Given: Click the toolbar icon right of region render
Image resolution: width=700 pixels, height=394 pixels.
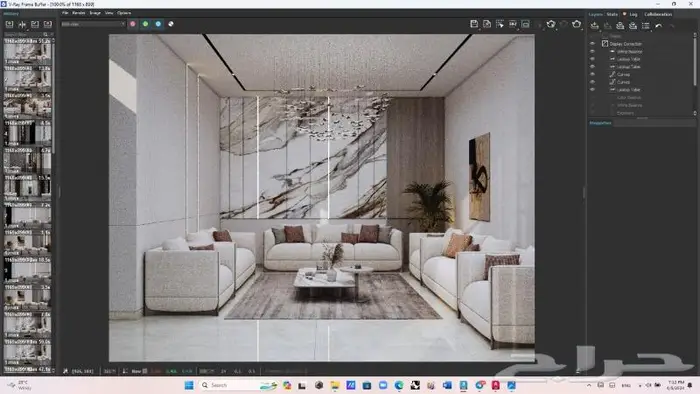Looking at the screenshot, I should [513, 24].
